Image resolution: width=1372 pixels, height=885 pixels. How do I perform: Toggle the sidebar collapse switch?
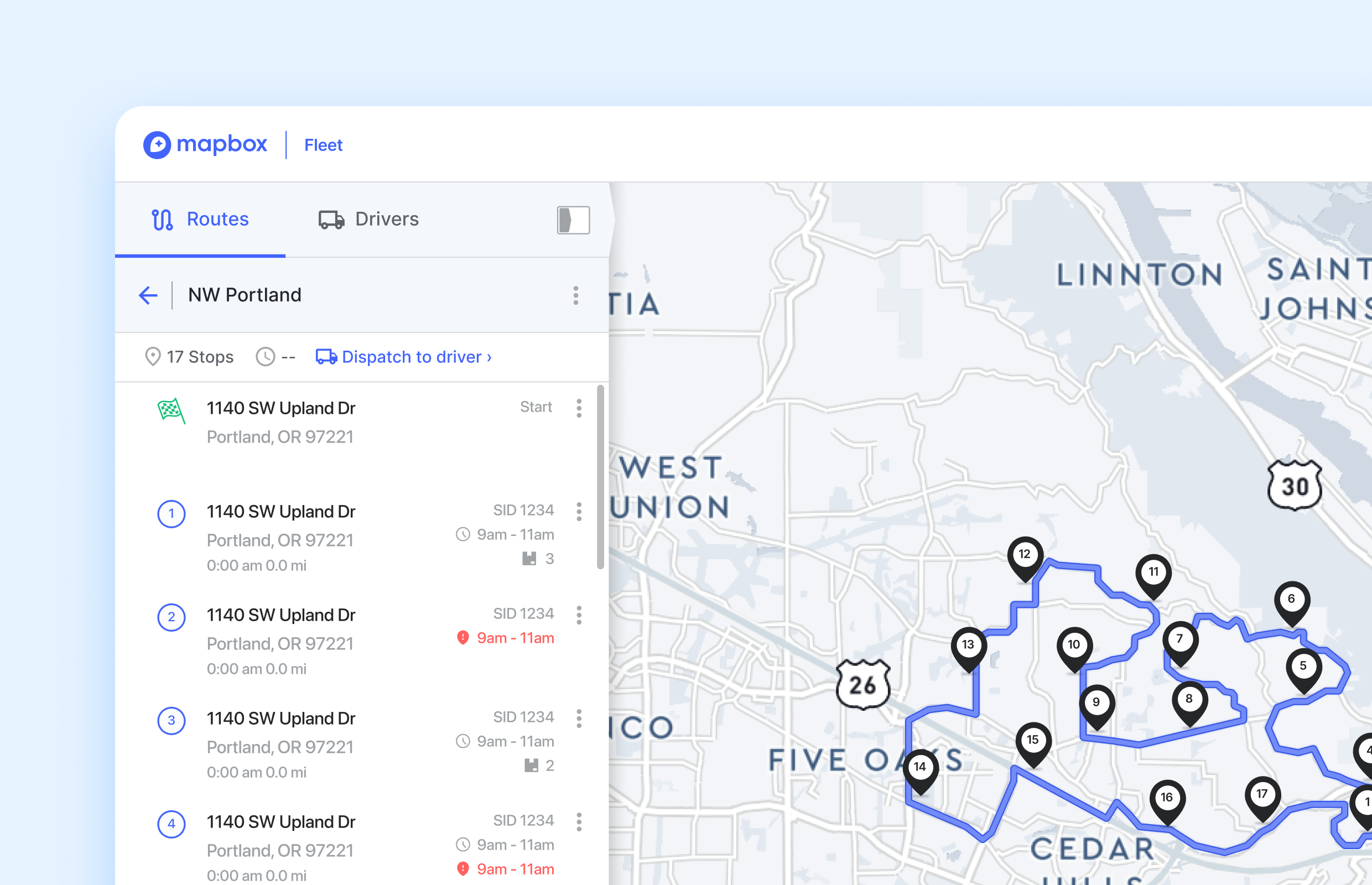point(573,220)
